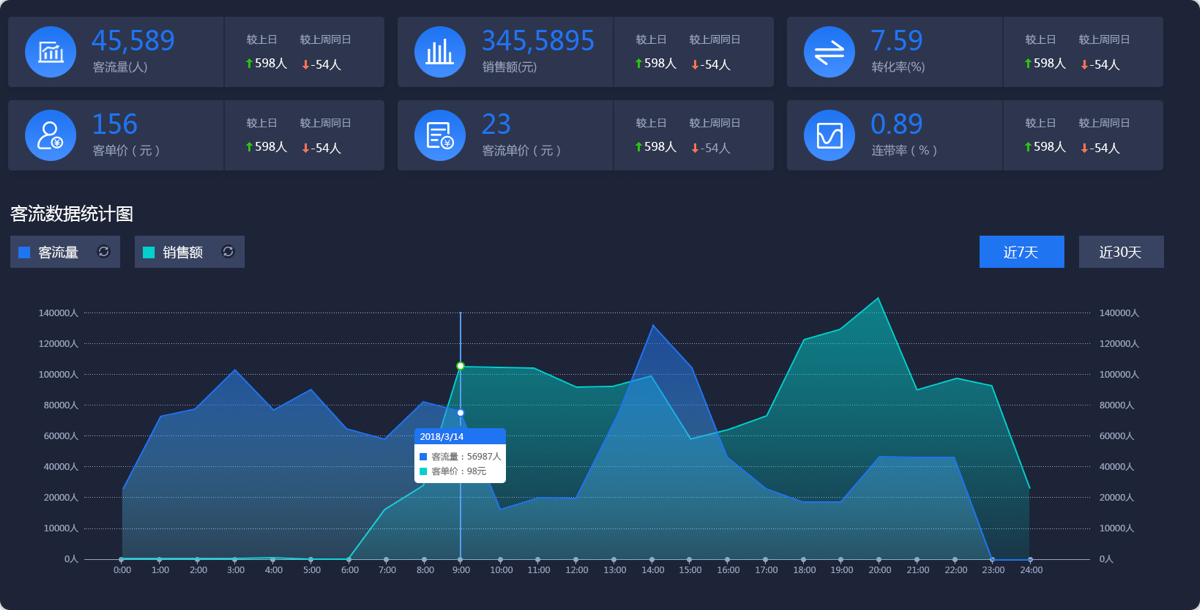Screen dimensions: 1200x610
Task: Click the conversion rate arrows icon
Action: click(x=829, y=52)
